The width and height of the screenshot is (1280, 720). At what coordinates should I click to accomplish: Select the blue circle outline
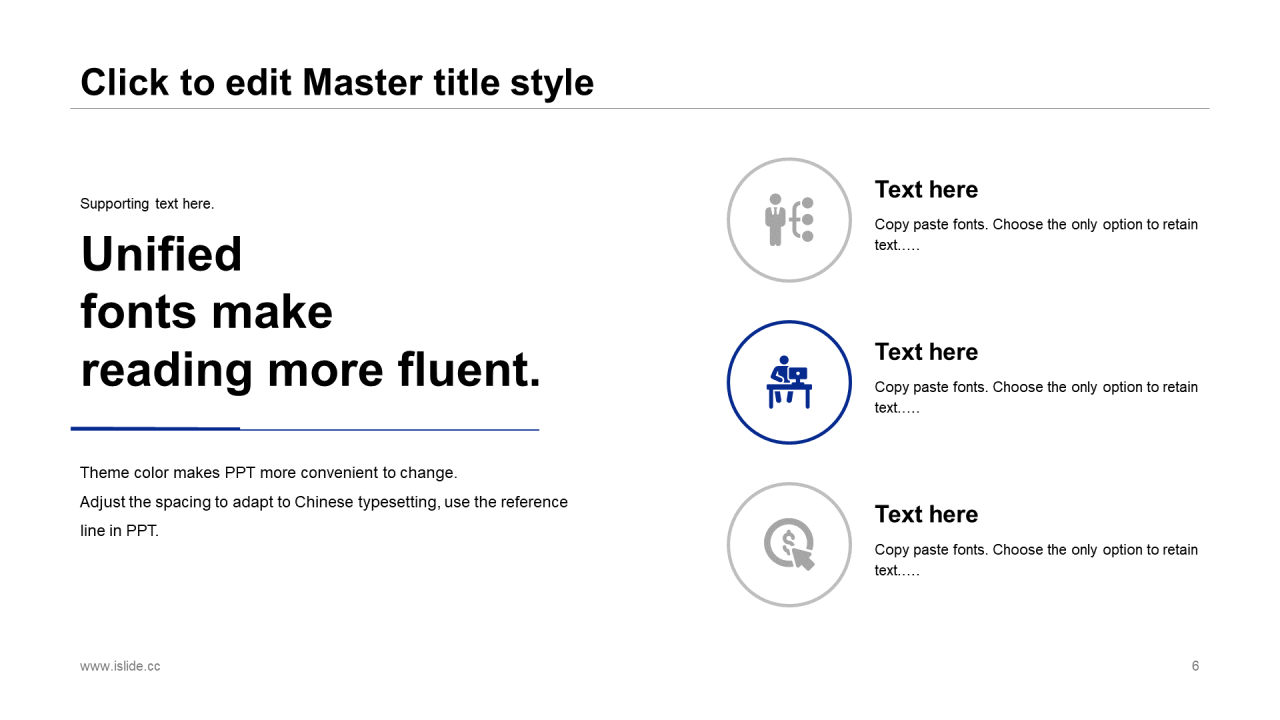[x=789, y=382]
